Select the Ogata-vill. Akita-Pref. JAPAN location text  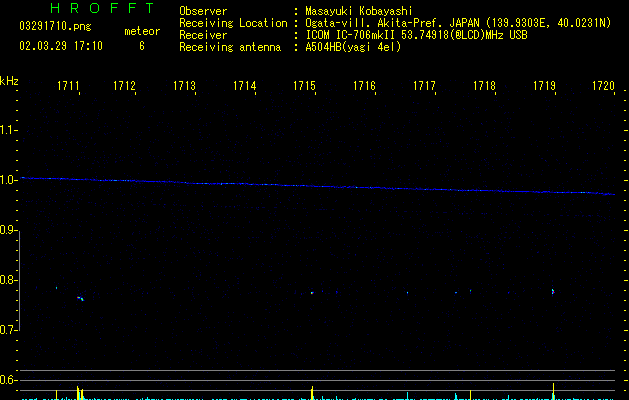458,23
